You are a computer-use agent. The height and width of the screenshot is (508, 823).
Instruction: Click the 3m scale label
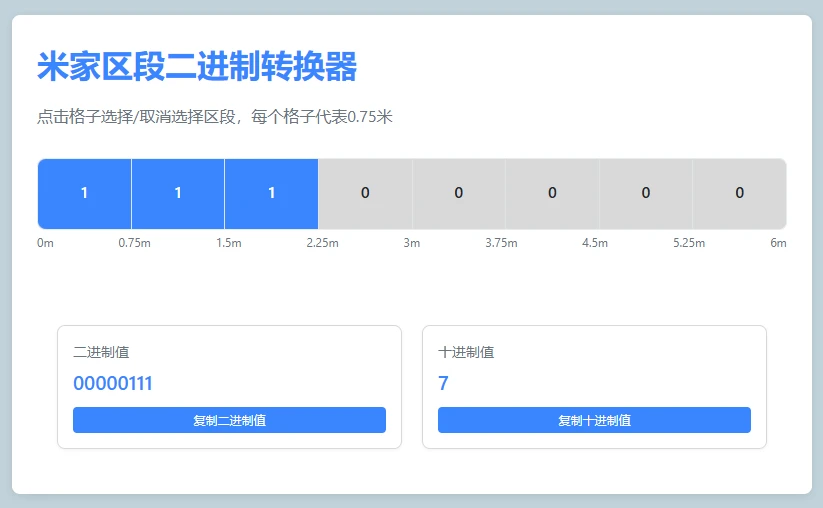tap(412, 243)
